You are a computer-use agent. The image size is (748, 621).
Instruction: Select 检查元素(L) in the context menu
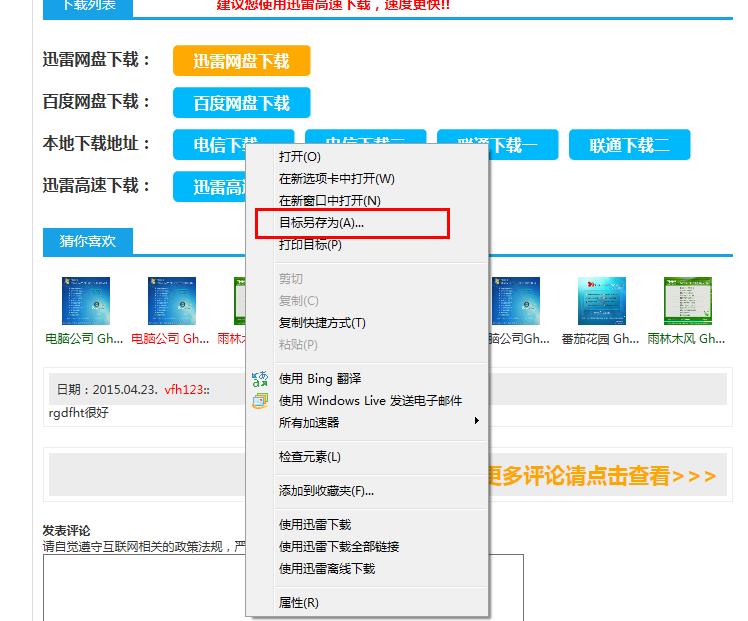[x=310, y=457]
